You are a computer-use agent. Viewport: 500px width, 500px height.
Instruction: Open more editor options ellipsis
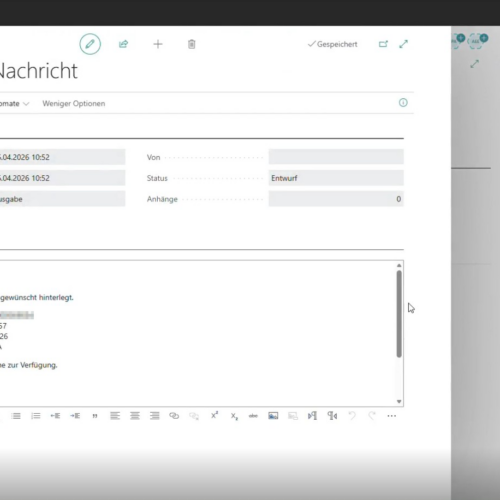(392, 416)
